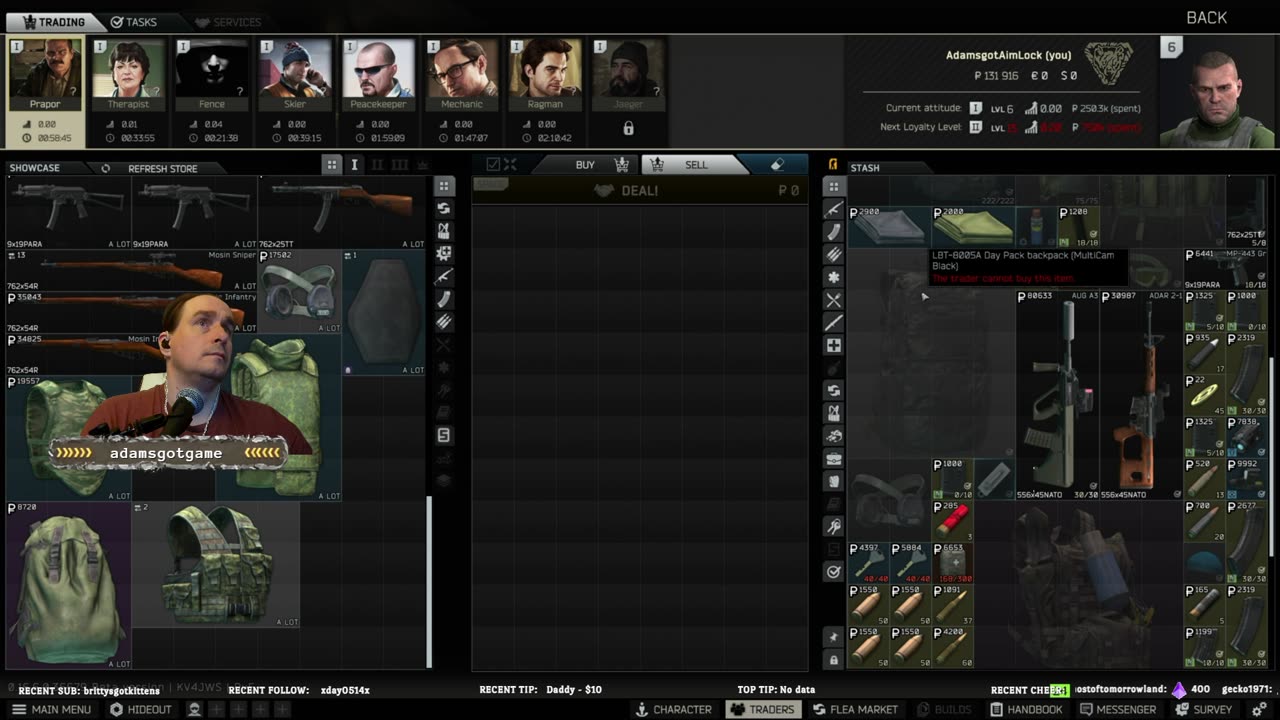Filter showcase by weapons category
This screenshot has height=720, width=1280.
pos(444,276)
